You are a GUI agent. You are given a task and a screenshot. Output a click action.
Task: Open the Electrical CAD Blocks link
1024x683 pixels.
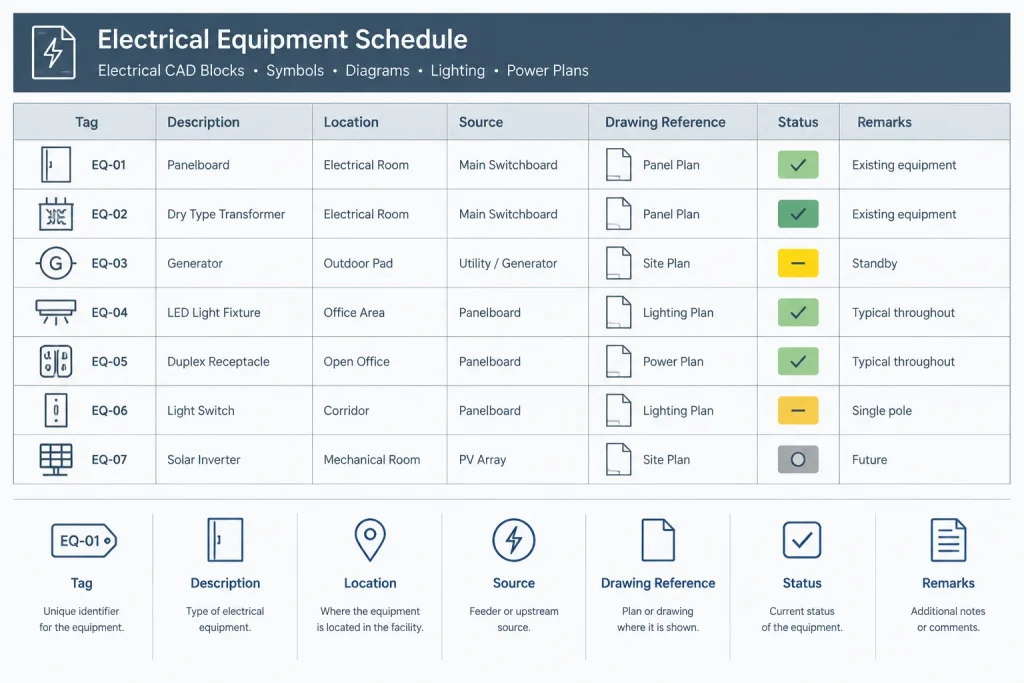click(171, 71)
